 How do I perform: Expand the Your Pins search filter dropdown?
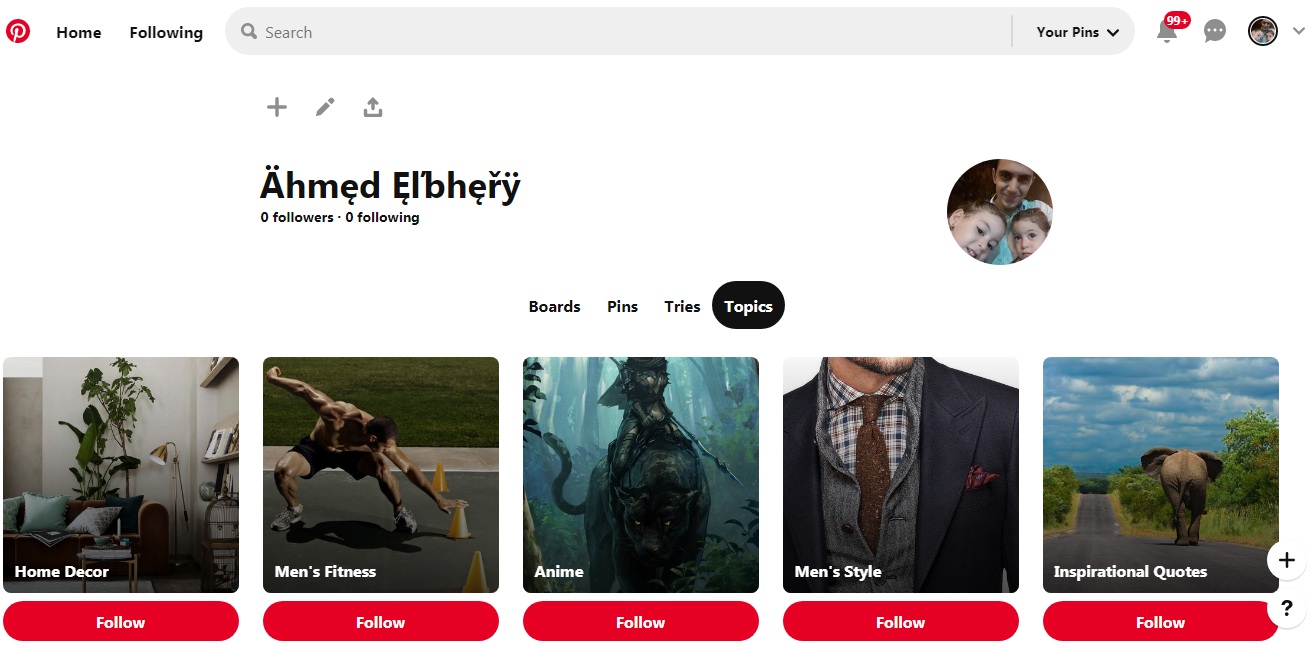click(x=1076, y=32)
